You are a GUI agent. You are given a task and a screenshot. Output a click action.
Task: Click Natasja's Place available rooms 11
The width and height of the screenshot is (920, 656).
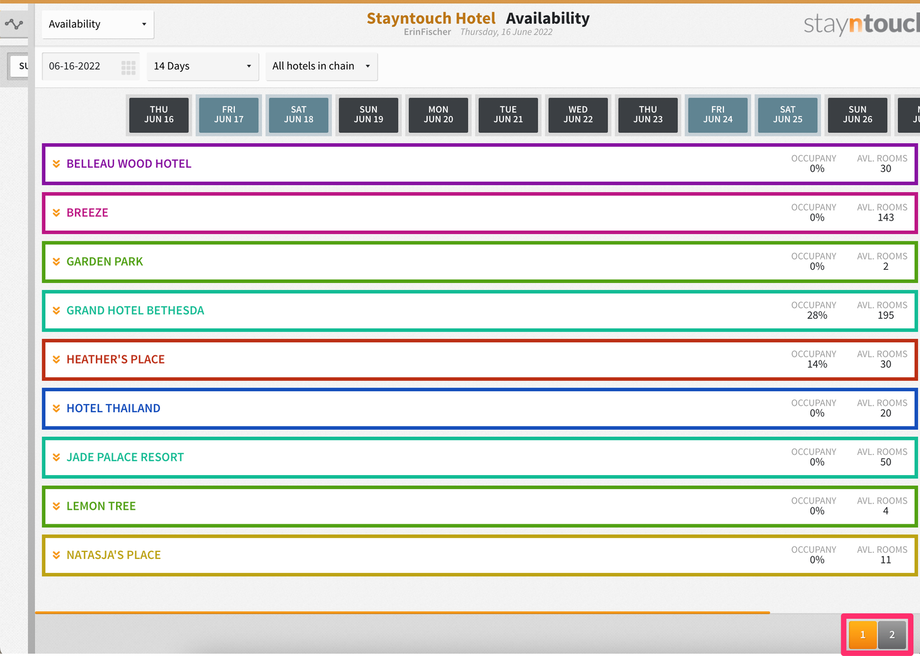885,560
